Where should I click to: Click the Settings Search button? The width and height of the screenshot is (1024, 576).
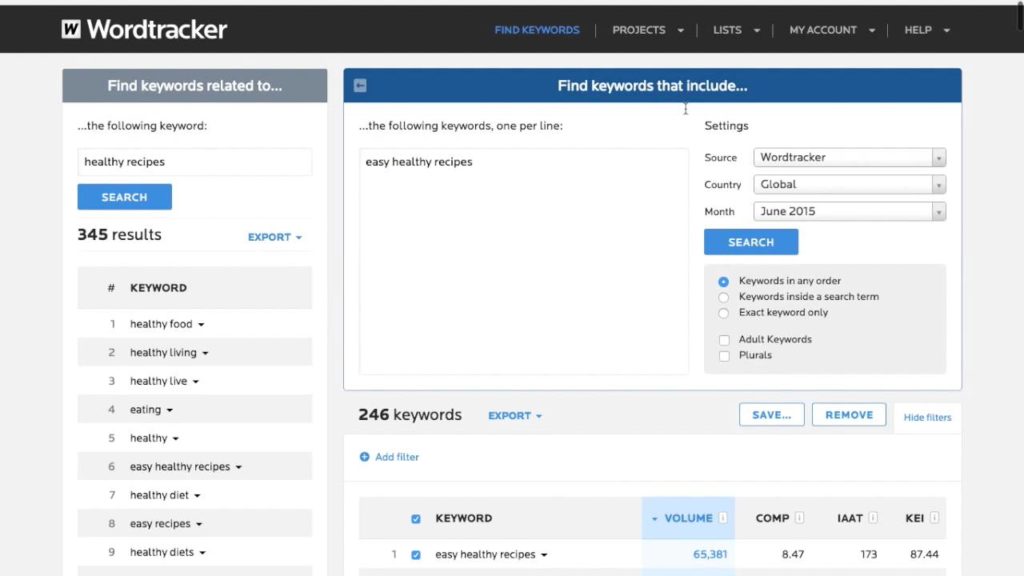(751, 242)
